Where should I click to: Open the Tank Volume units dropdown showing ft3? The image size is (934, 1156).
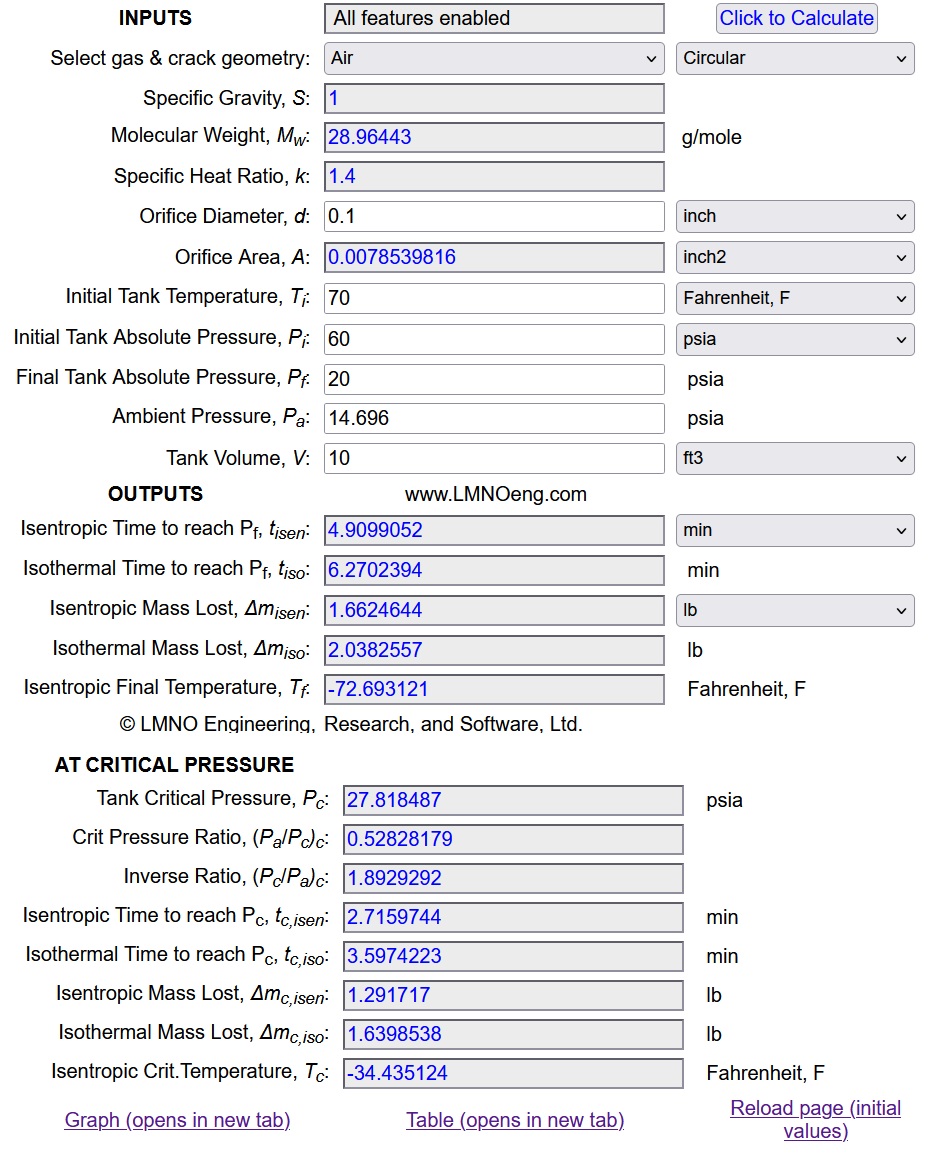794,458
